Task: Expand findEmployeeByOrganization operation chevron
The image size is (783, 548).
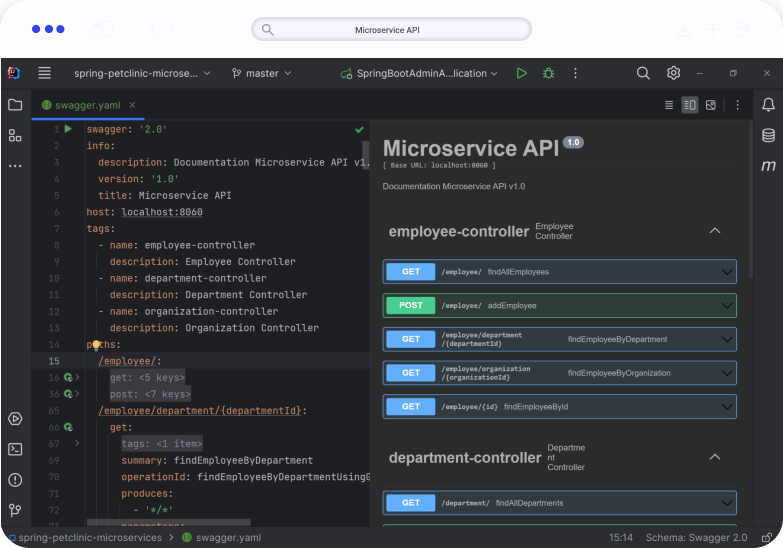Action: tap(727, 373)
